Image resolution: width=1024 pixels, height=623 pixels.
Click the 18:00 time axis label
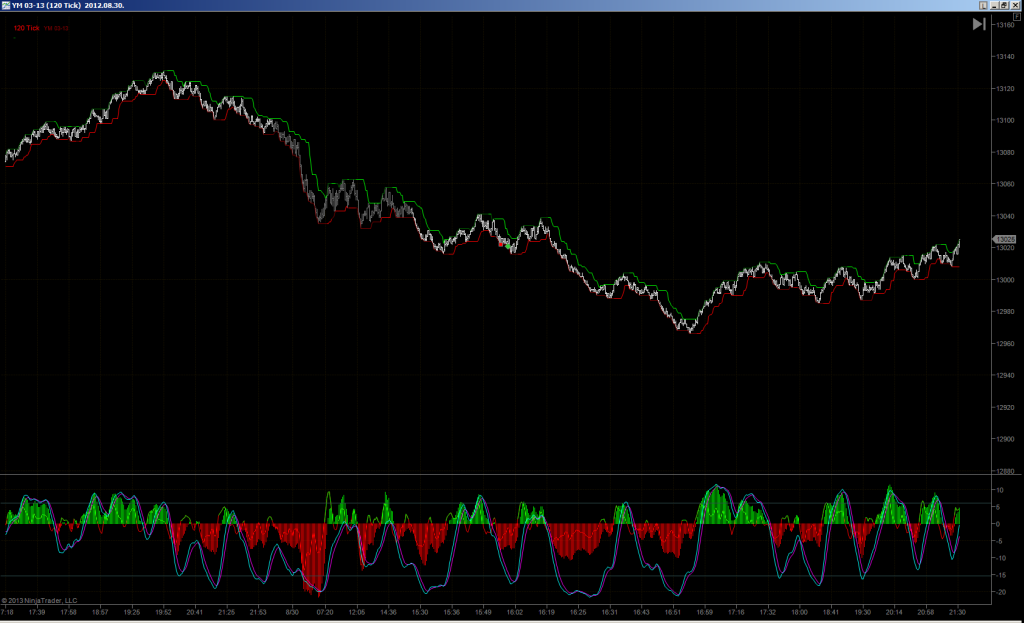799,613
